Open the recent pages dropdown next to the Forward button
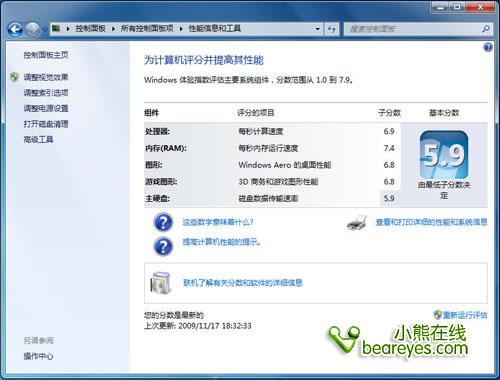The width and height of the screenshot is (500, 380). 44,30
